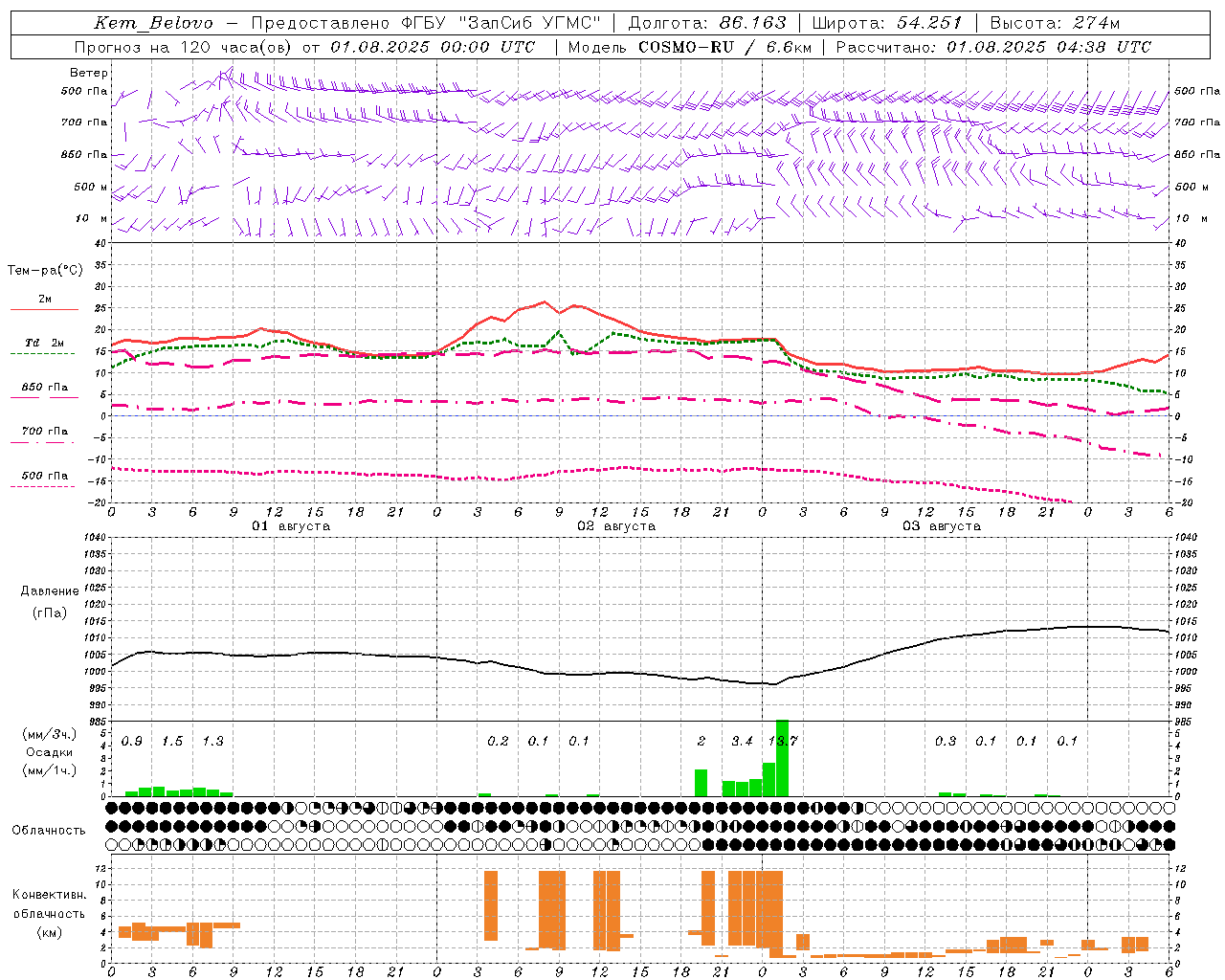Select the "Конвективн." convective cloud label

(x=50, y=895)
